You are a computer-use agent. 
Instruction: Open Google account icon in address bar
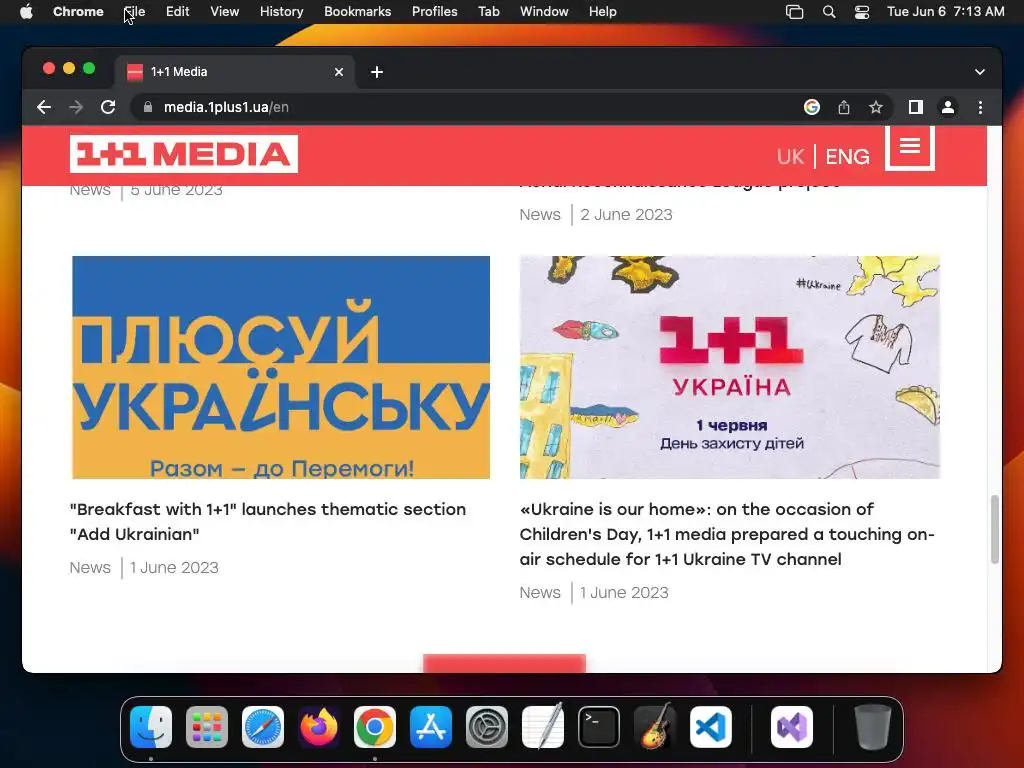[812, 107]
